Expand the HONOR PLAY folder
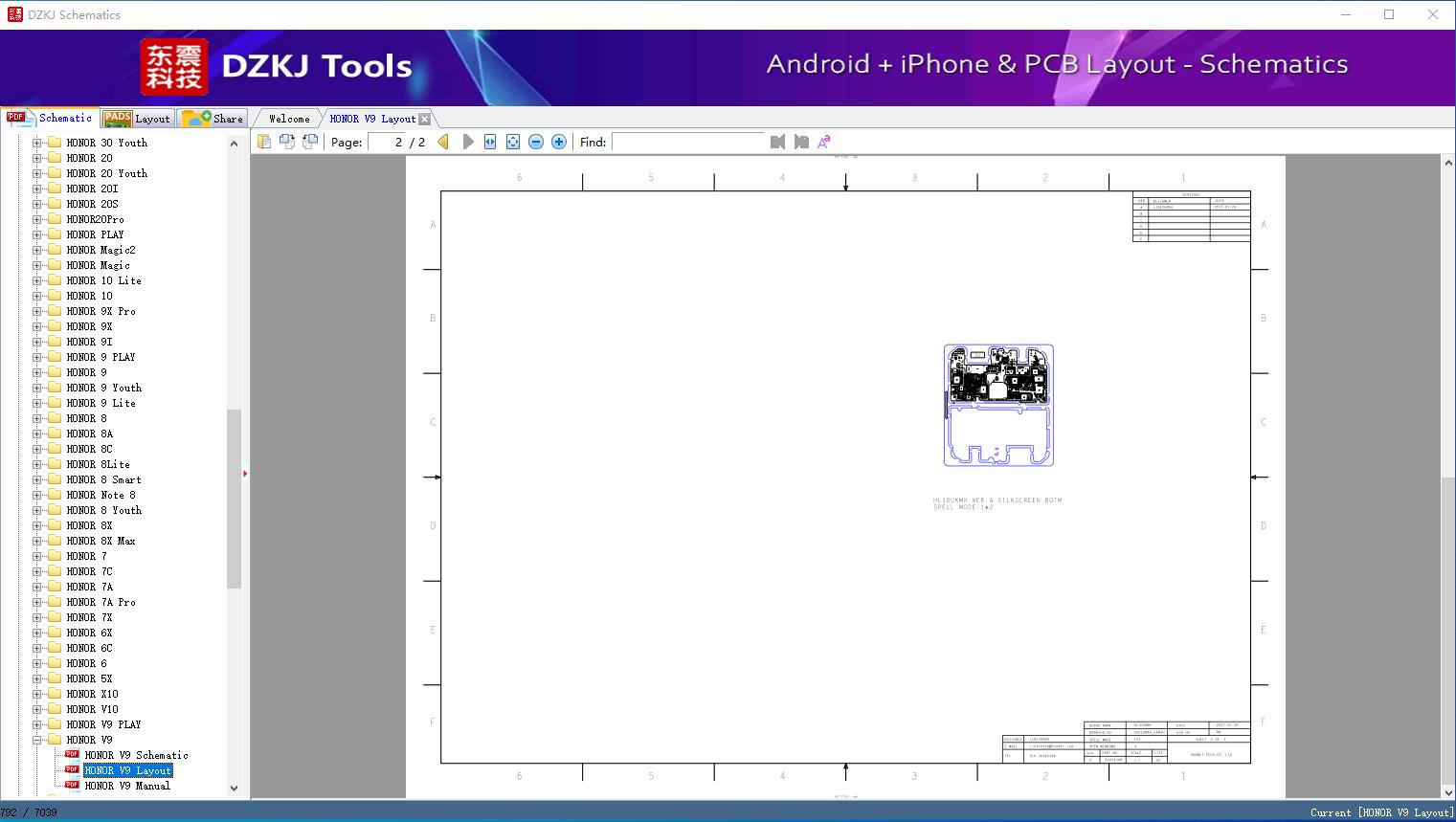The width and height of the screenshot is (1456, 822). (x=36, y=234)
